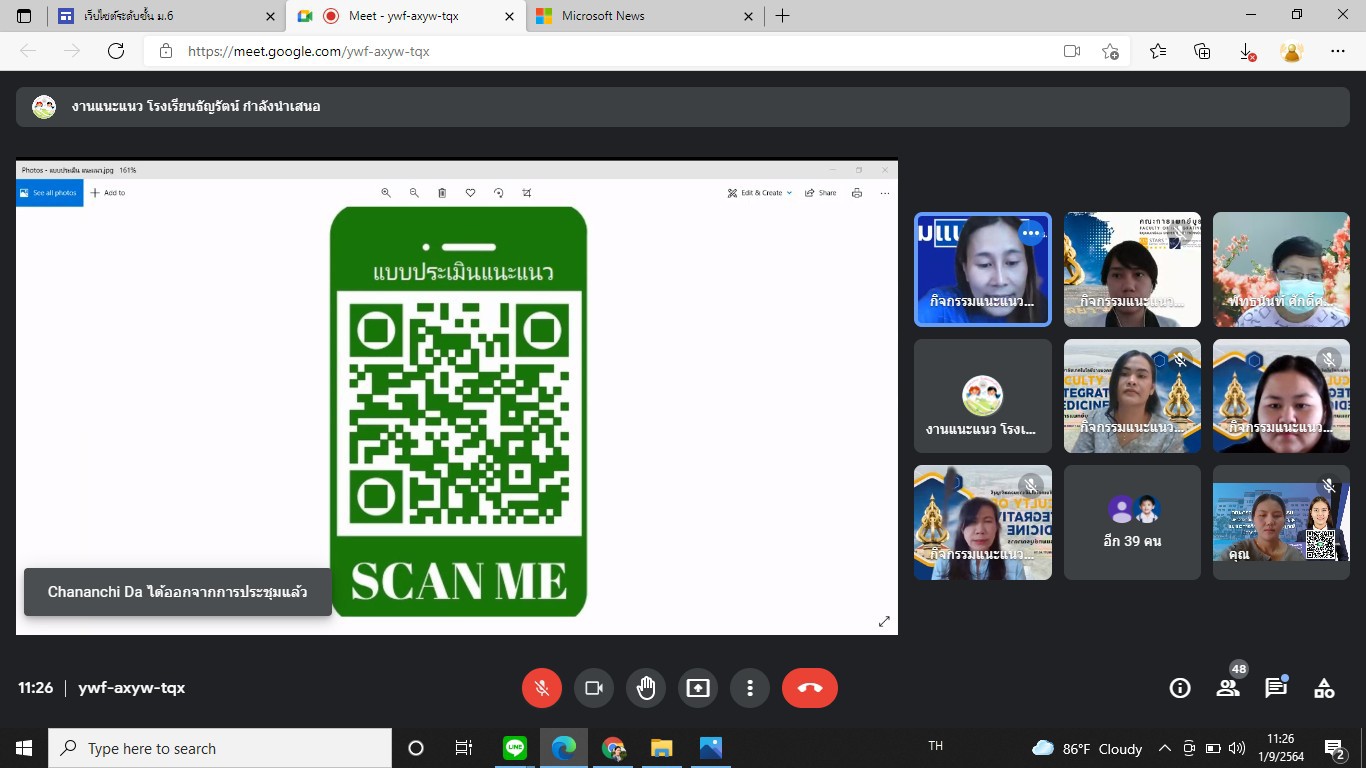Close the เว็บไซต์ระดับชั้น ม.6 tab

[270, 16]
